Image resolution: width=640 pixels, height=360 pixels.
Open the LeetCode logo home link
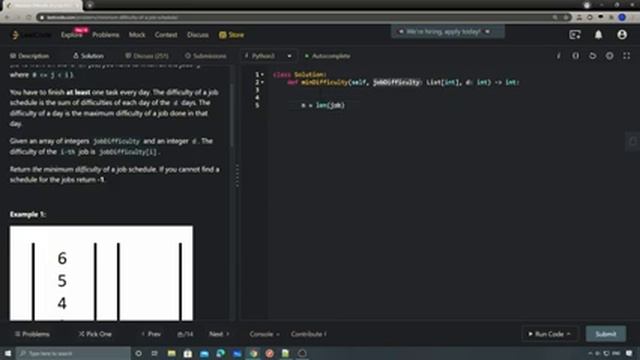[31, 35]
